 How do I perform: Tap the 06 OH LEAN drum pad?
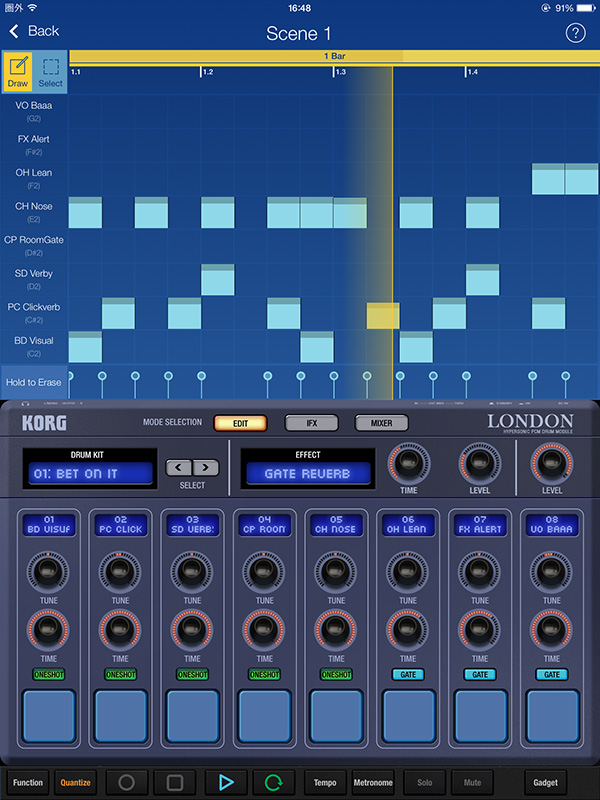pos(408,716)
